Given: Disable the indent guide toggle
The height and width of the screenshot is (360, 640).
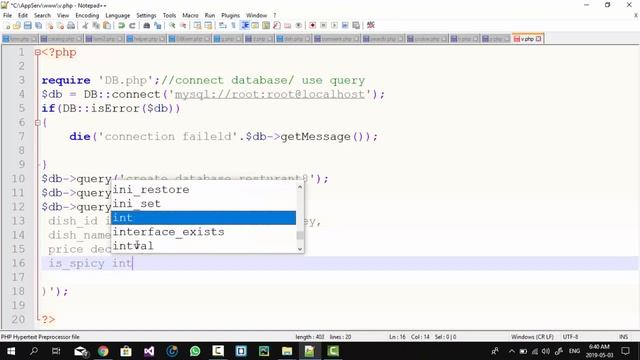Looking at the screenshot, I should (x=245, y=25).
